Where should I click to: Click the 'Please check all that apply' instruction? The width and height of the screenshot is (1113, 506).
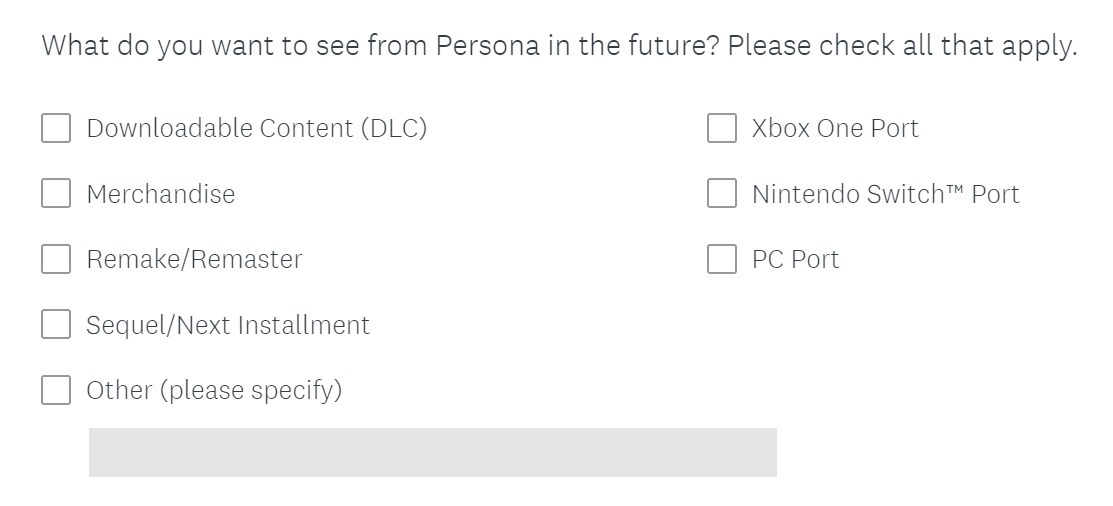click(902, 46)
